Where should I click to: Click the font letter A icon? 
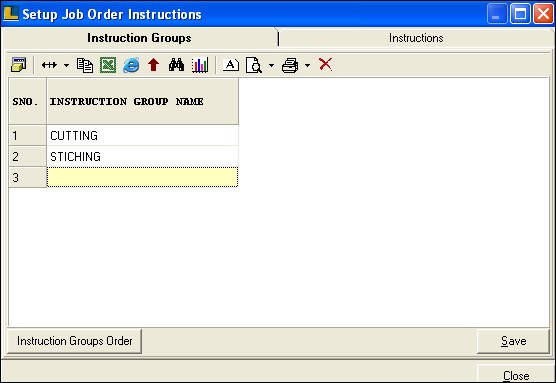point(230,65)
